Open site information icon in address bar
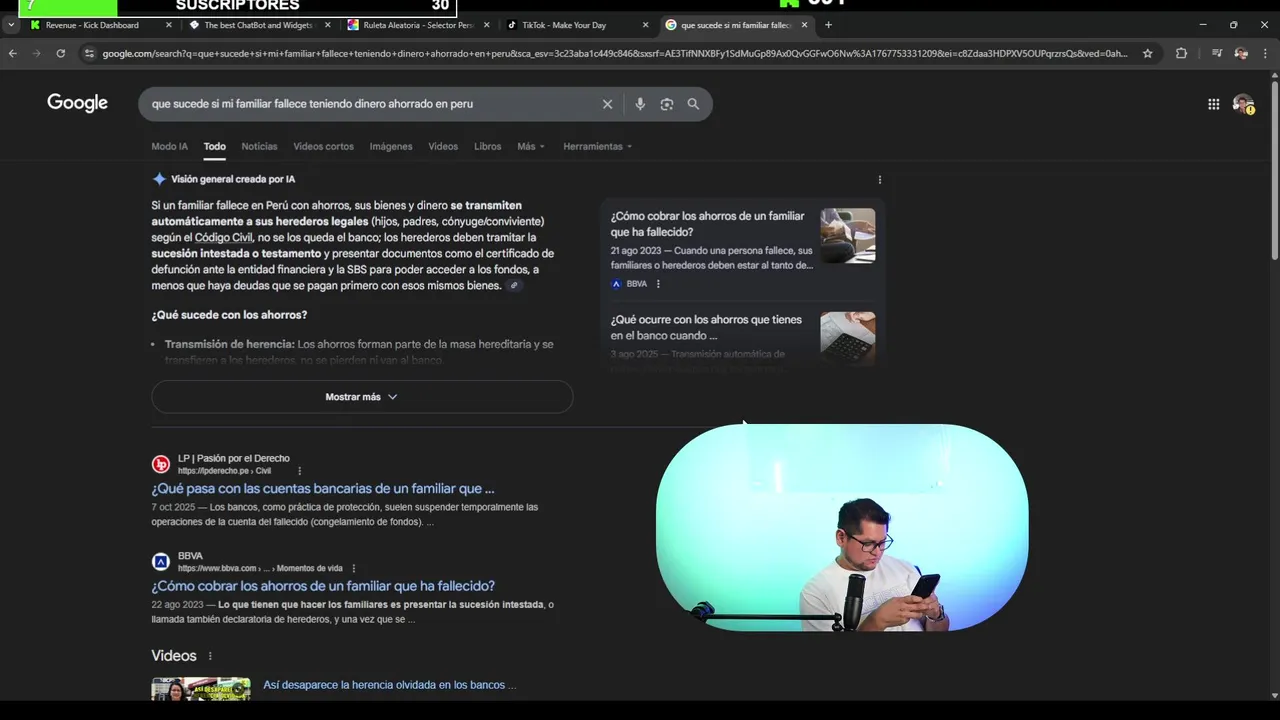The image size is (1280, 720). (89, 53)
